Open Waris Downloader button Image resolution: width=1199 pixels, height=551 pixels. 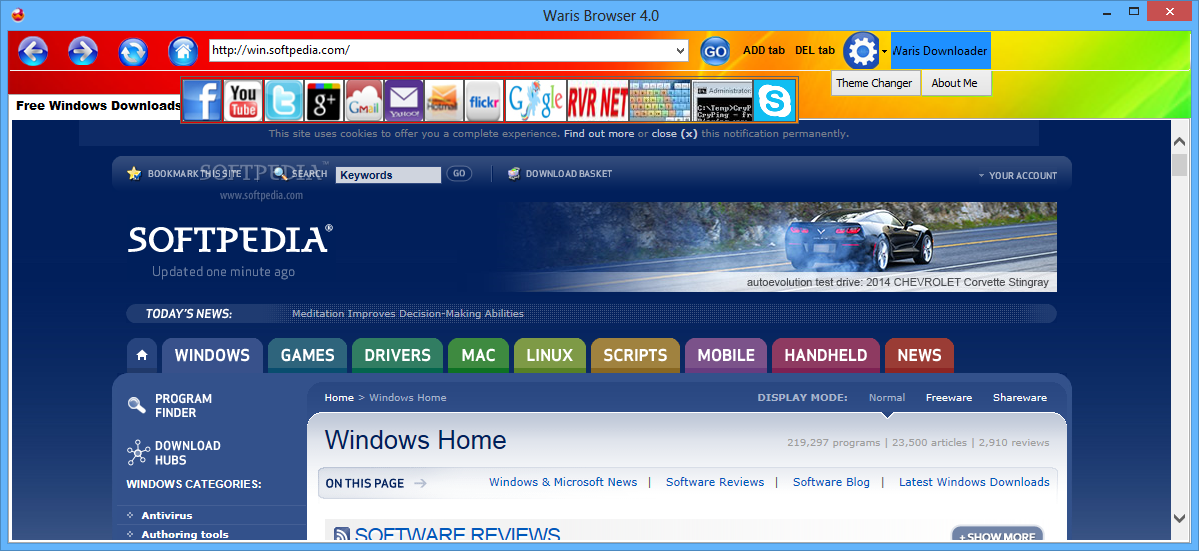pyautogui.click(x=941, y=51)
